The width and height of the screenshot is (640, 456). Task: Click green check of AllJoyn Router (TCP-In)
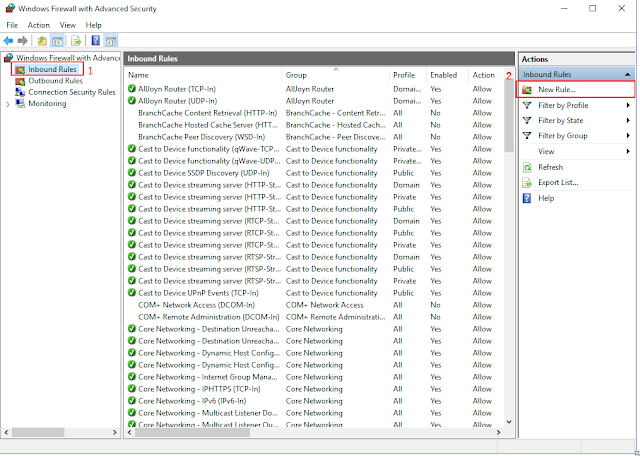point(132,89)
